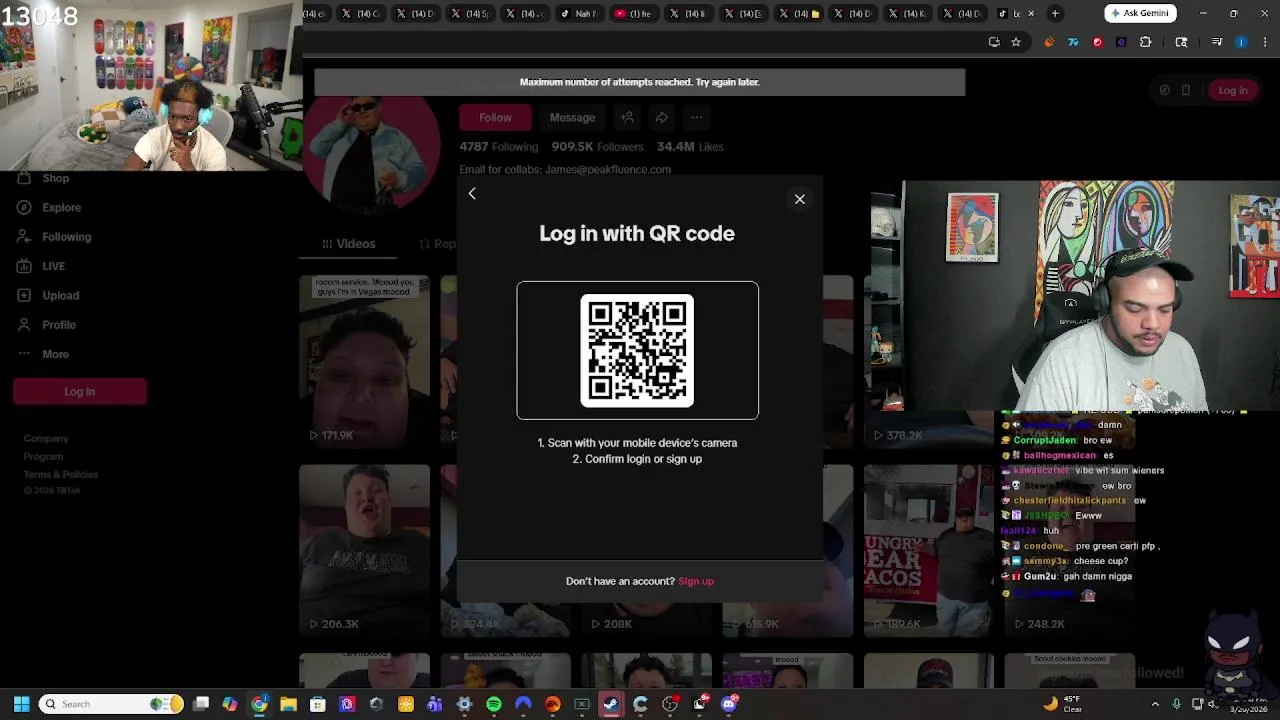Click the Ask Gemini button
Screen dimensions: 1280x720
coord(1140,13)
